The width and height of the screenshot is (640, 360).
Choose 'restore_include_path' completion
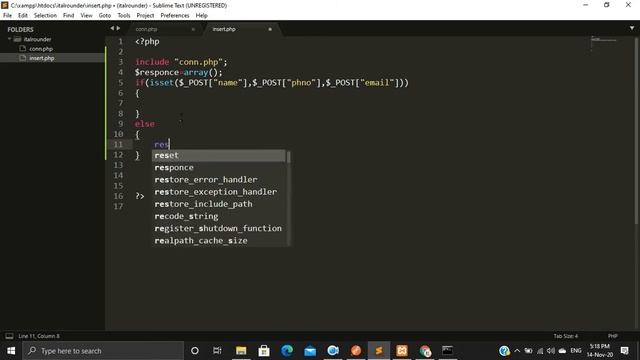coord(219,204)
